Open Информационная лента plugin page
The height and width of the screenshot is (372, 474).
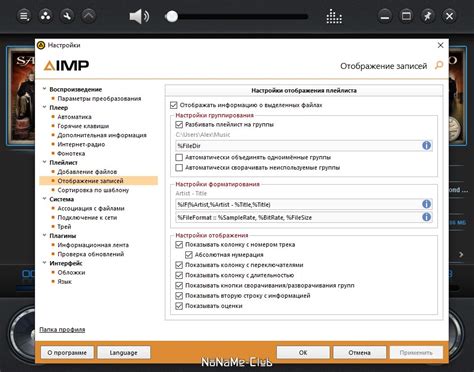[93, 245]
